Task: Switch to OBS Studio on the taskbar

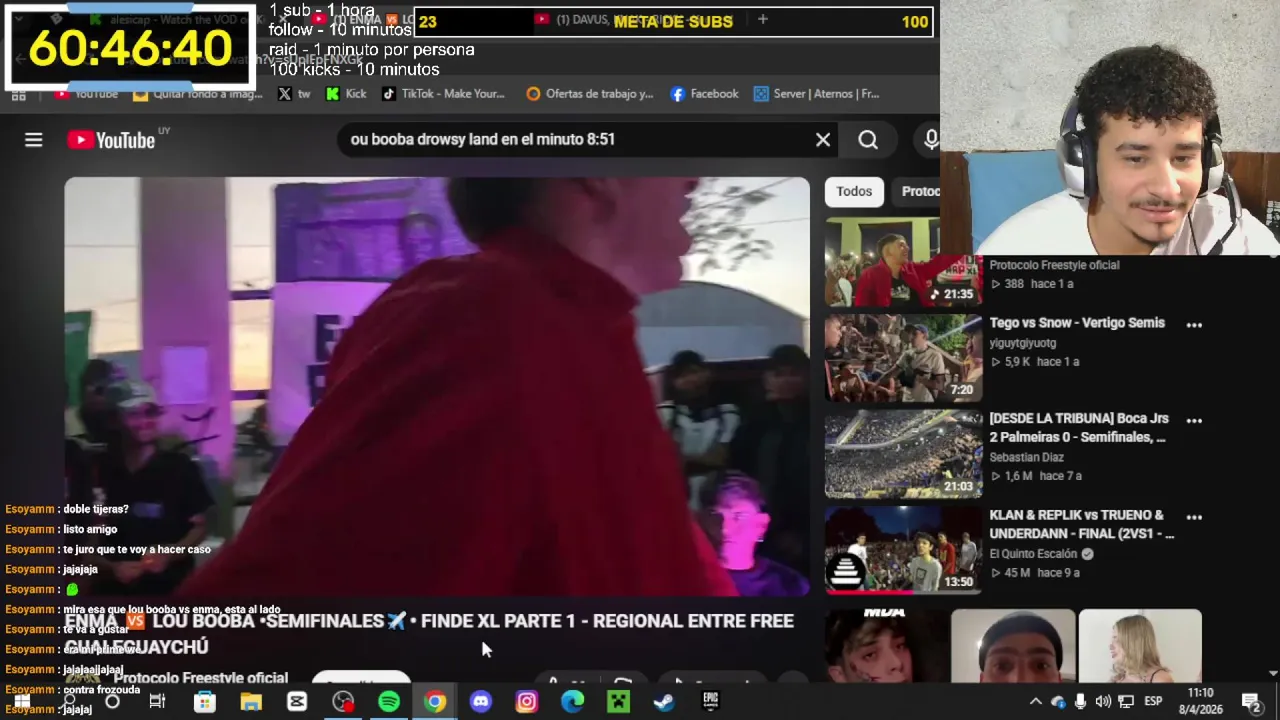Action: 343,702
